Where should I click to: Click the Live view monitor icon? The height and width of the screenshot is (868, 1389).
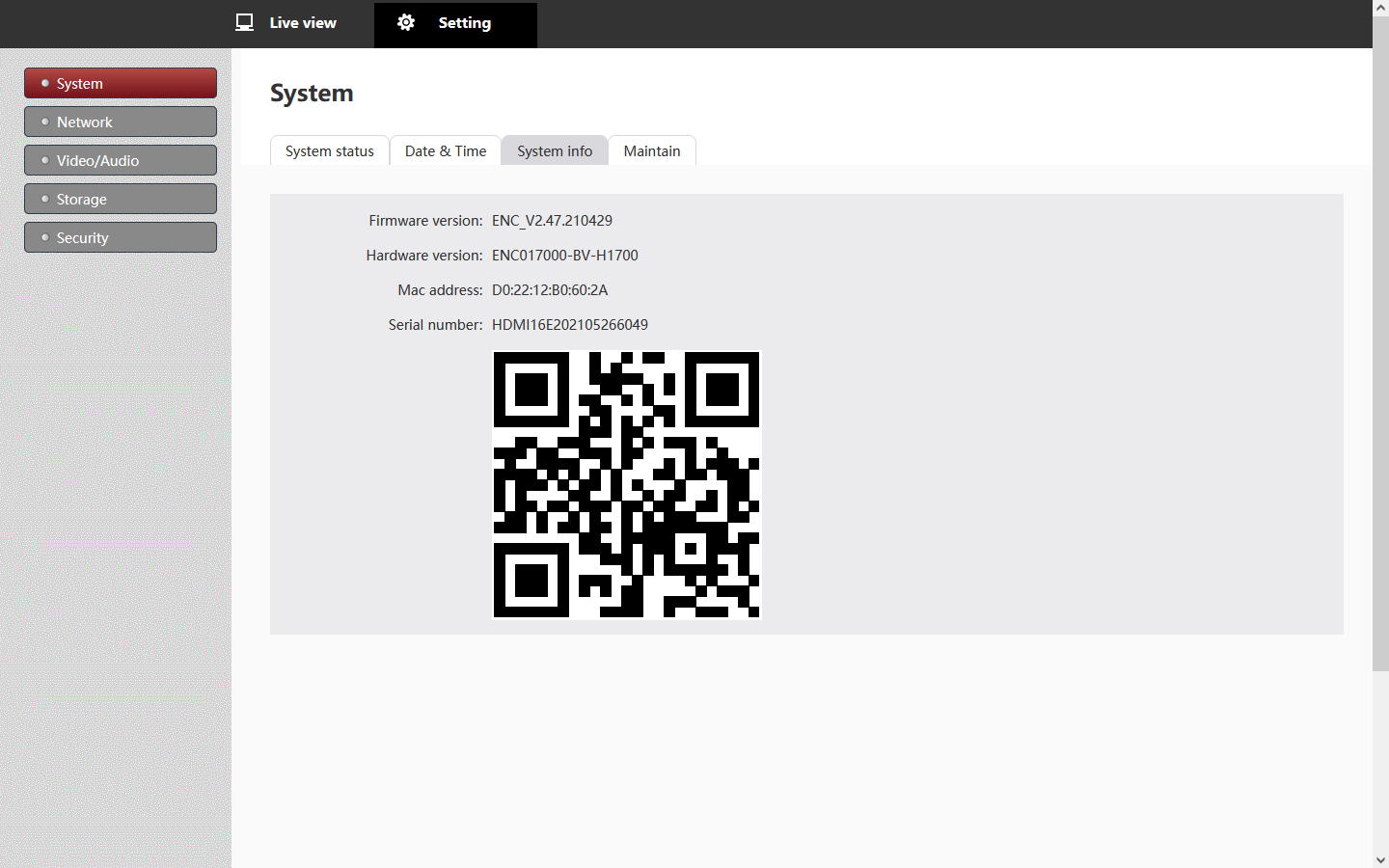(x=245, y=22)
